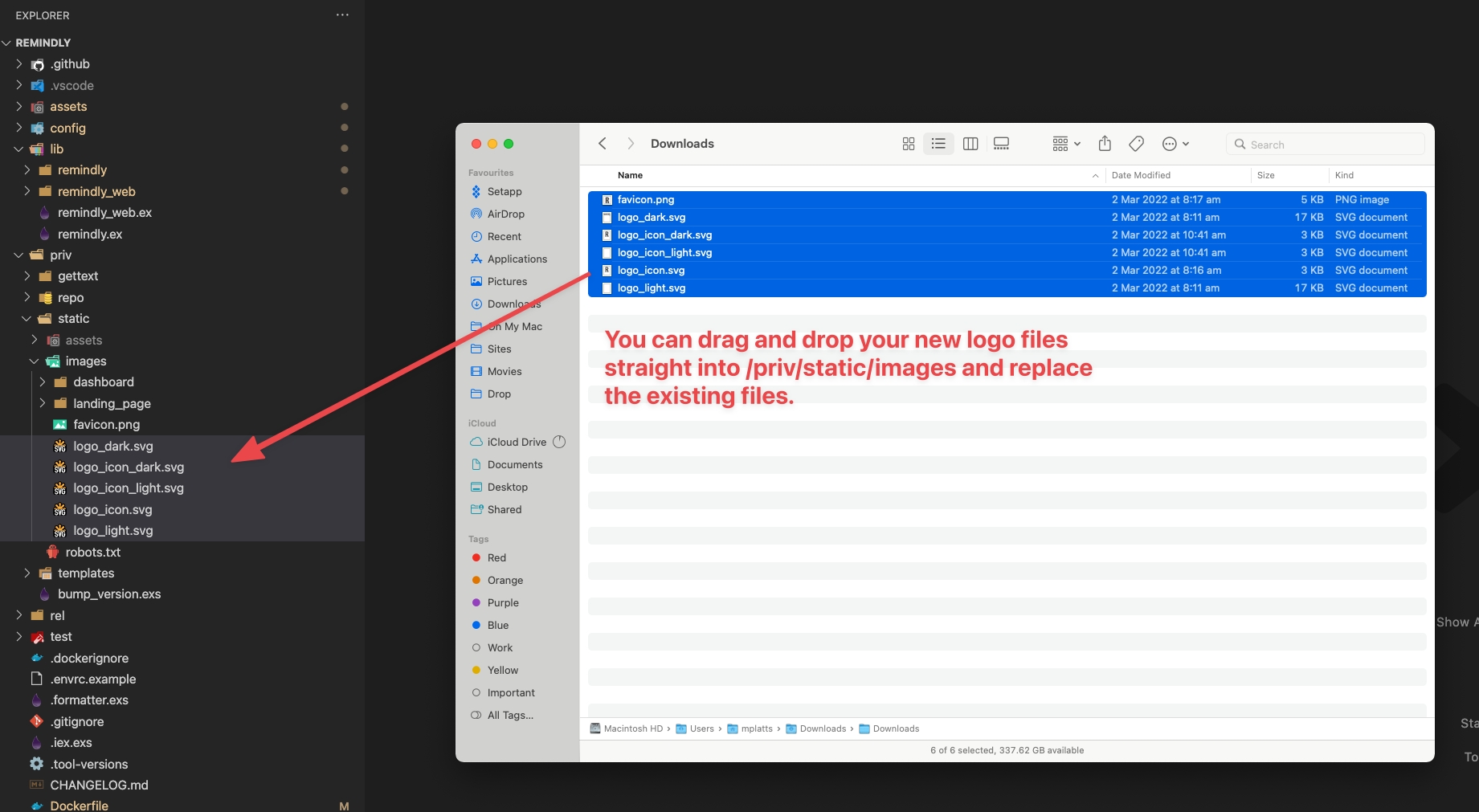This screenshot has height=812, width=1479.
Task: Switch Finder to list view
Action: tap(938, 144)
